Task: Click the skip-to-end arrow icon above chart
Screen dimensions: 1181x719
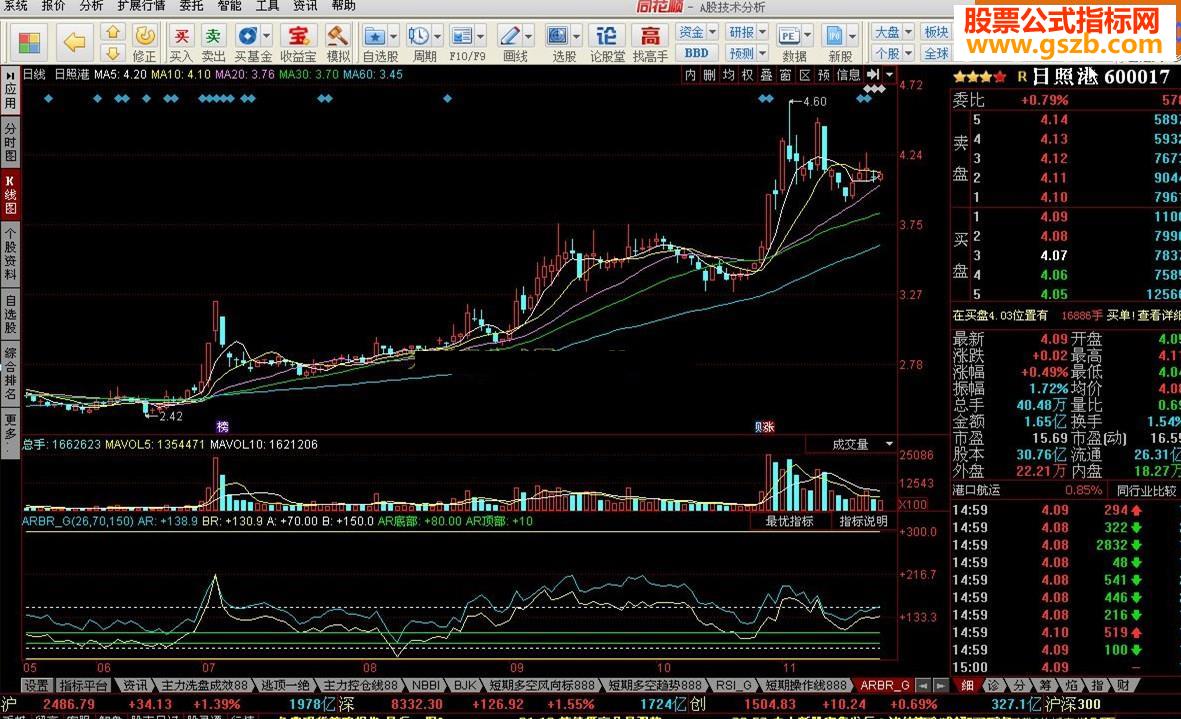Action: pos(873,75)
